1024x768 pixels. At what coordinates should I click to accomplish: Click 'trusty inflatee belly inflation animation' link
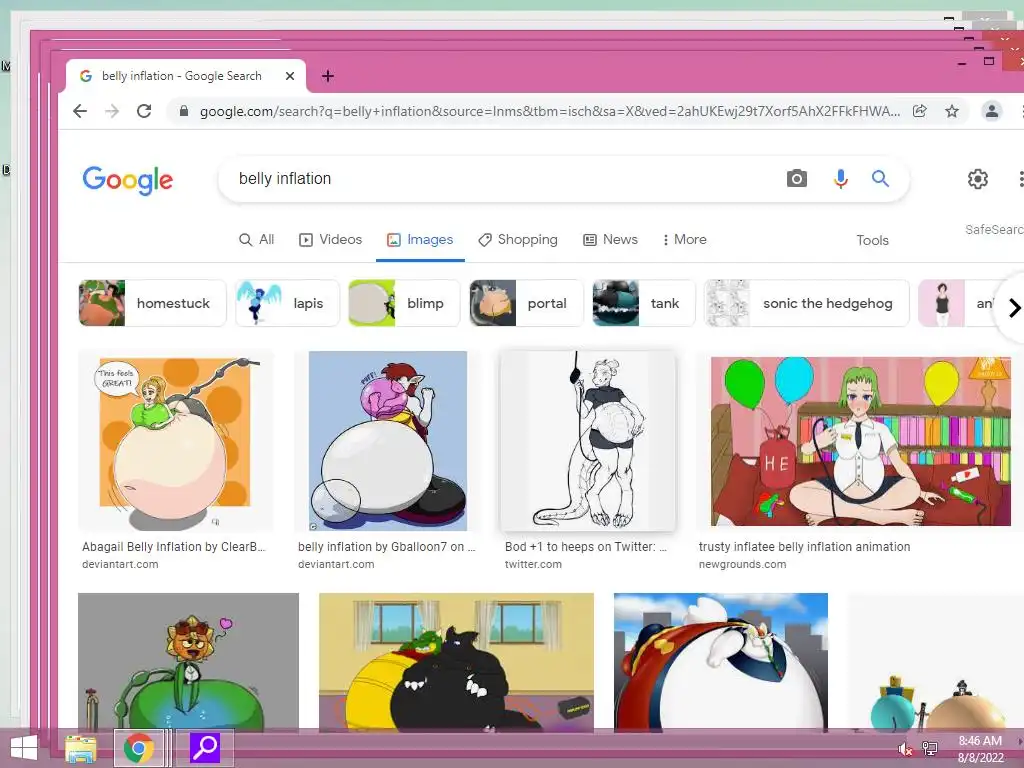tap(805, 547)
